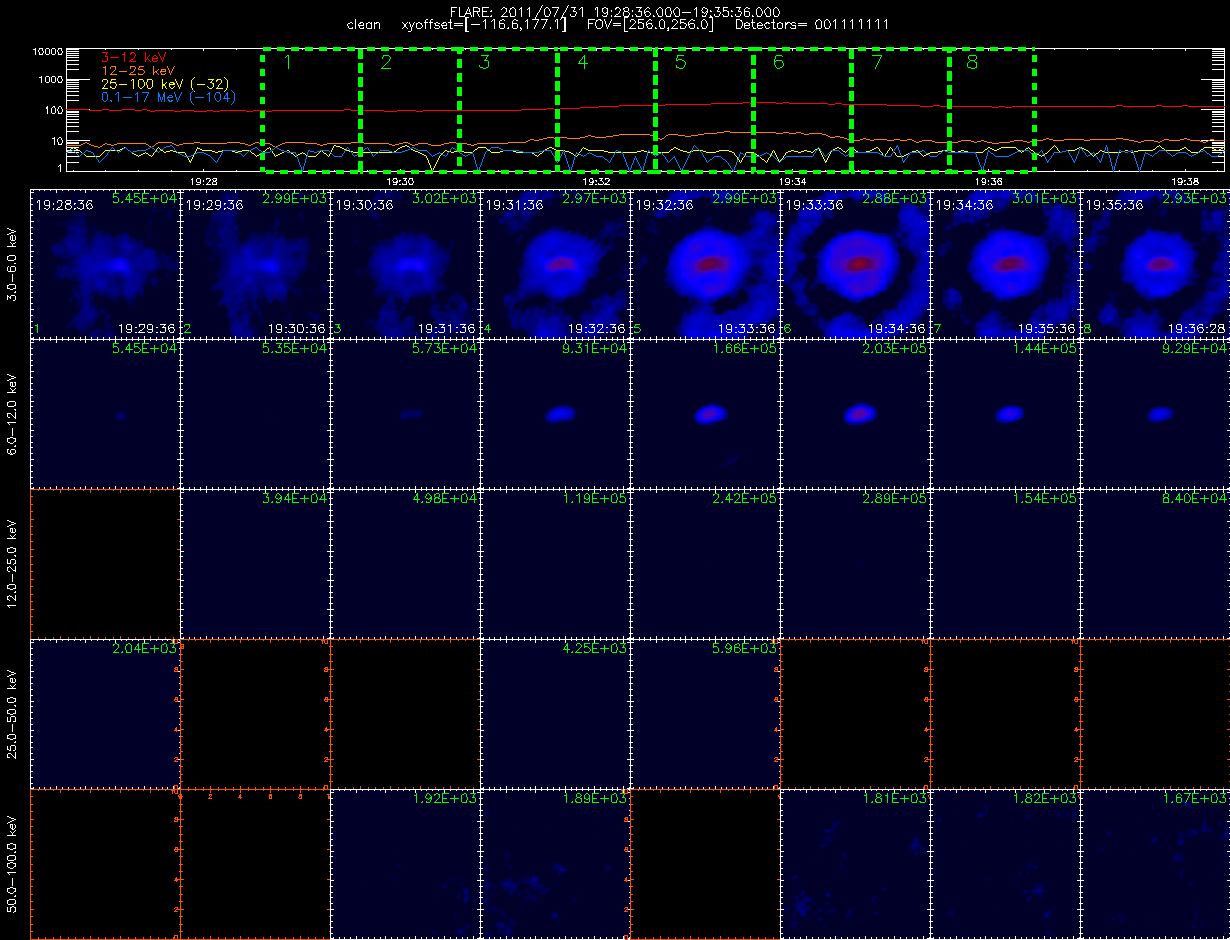Click the FLARE date and time title
Viewport: 1230px width, 940px height.
pos(616,11)
